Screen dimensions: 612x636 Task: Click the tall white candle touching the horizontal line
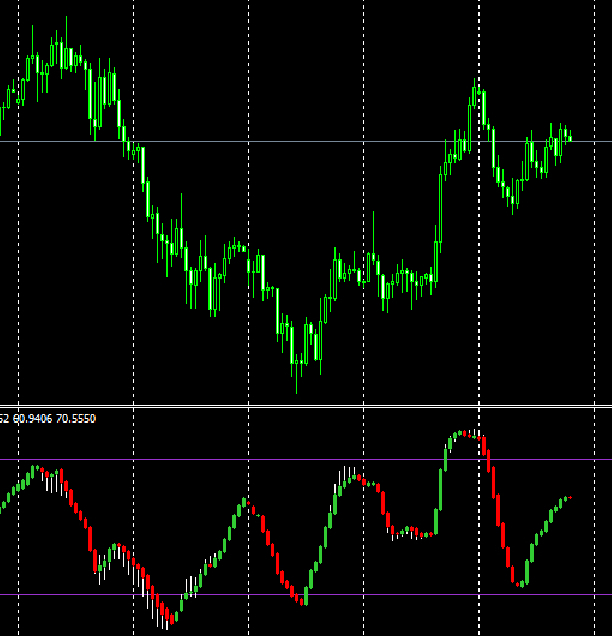click(x=143, y=165)
